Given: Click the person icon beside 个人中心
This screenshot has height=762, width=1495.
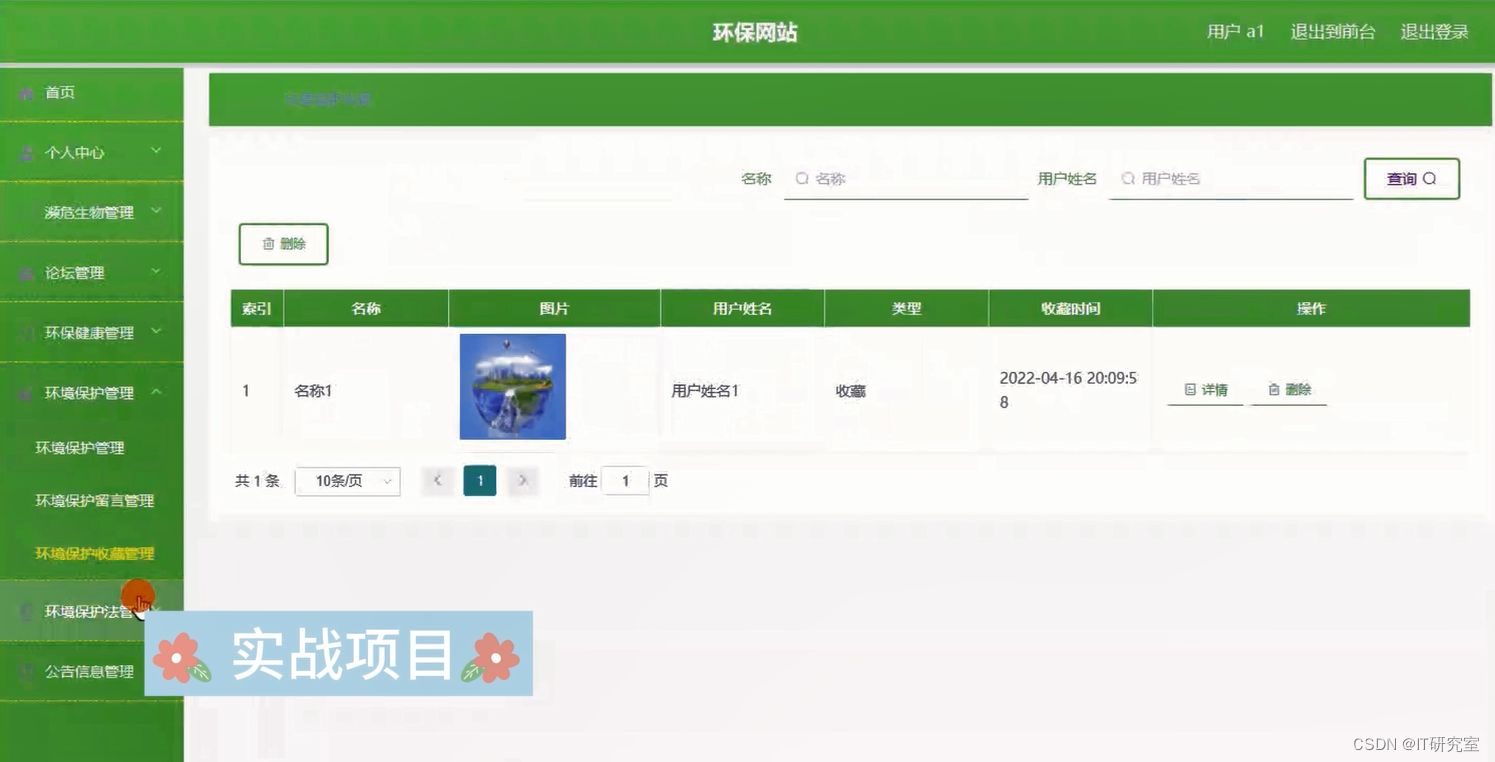Looking at the screenshot, I should point(27,153).
